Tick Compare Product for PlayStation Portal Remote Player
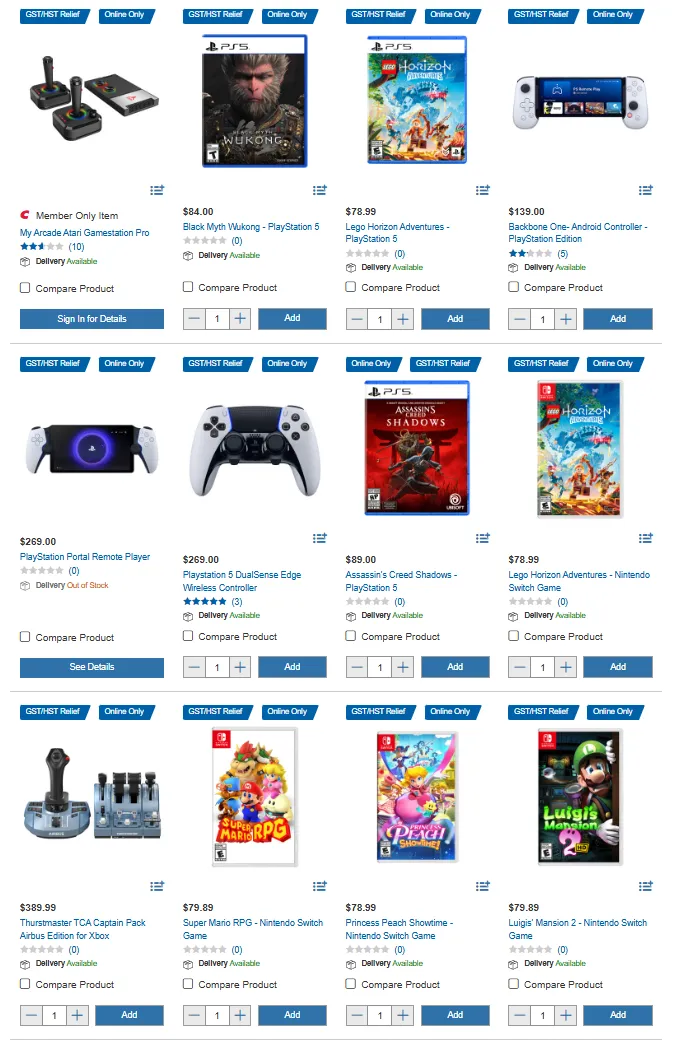The width and height of the screenshot is (680, 1042). [x=25, y=637]
